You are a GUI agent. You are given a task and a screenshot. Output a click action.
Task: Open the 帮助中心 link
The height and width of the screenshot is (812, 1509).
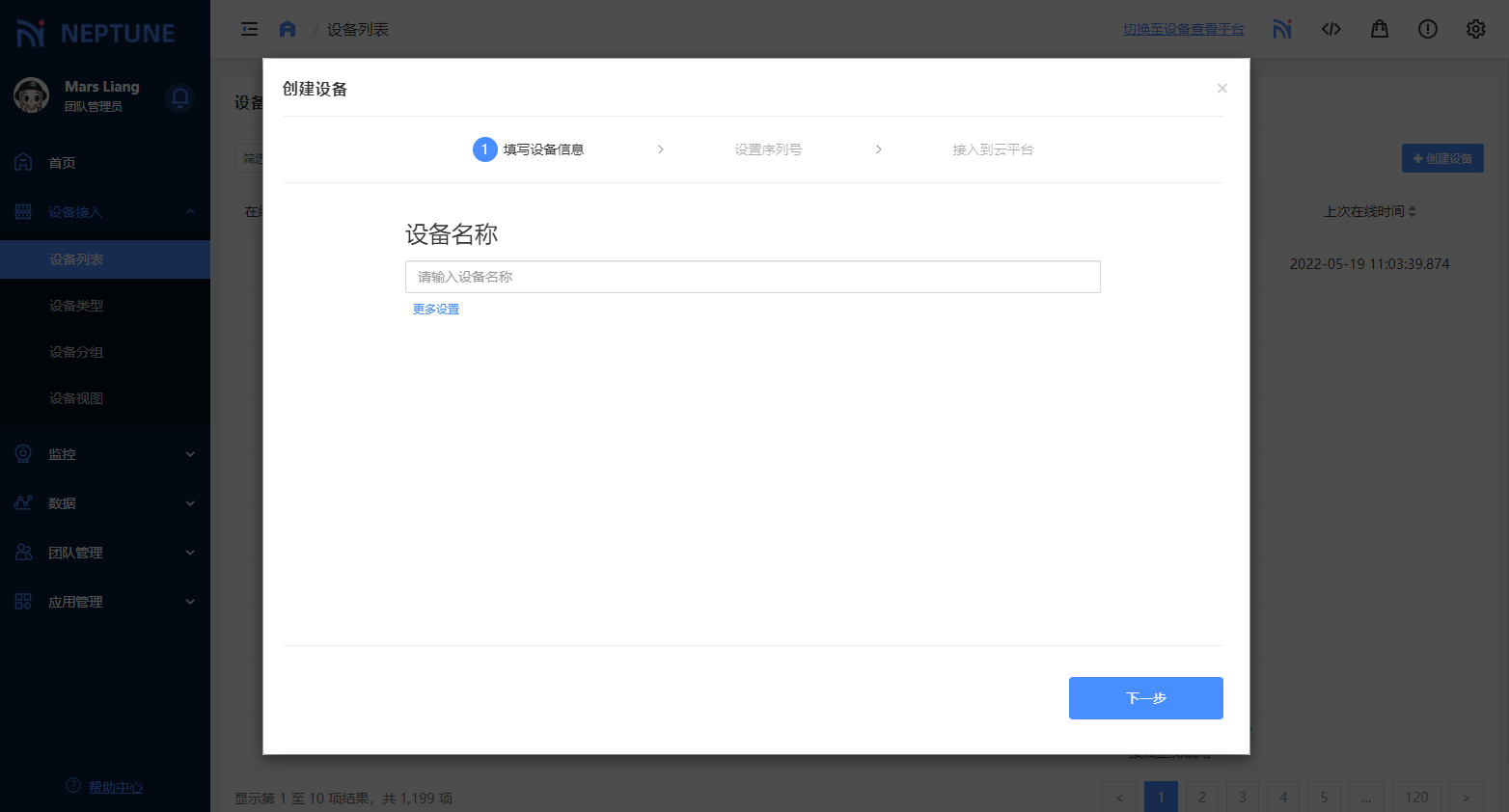116,787
